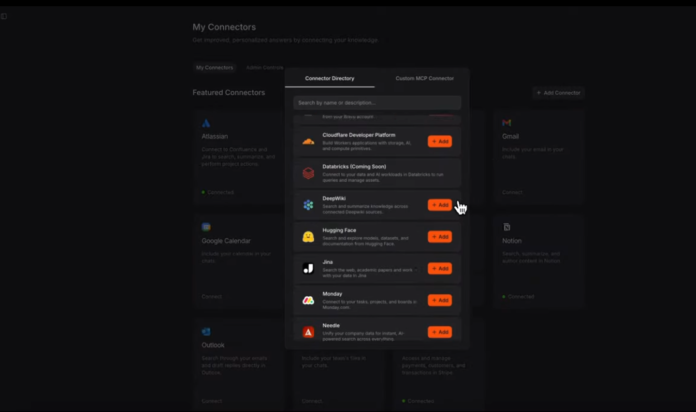Click the Outlook card title
Screen dimensions: 696x412
213,345
